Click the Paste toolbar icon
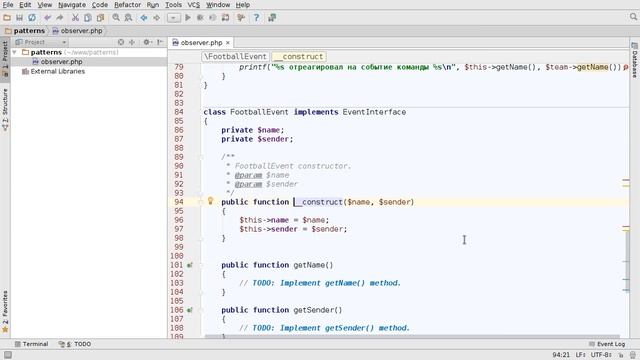The height and width of the screenshot is (360, 640). (100, 18)
